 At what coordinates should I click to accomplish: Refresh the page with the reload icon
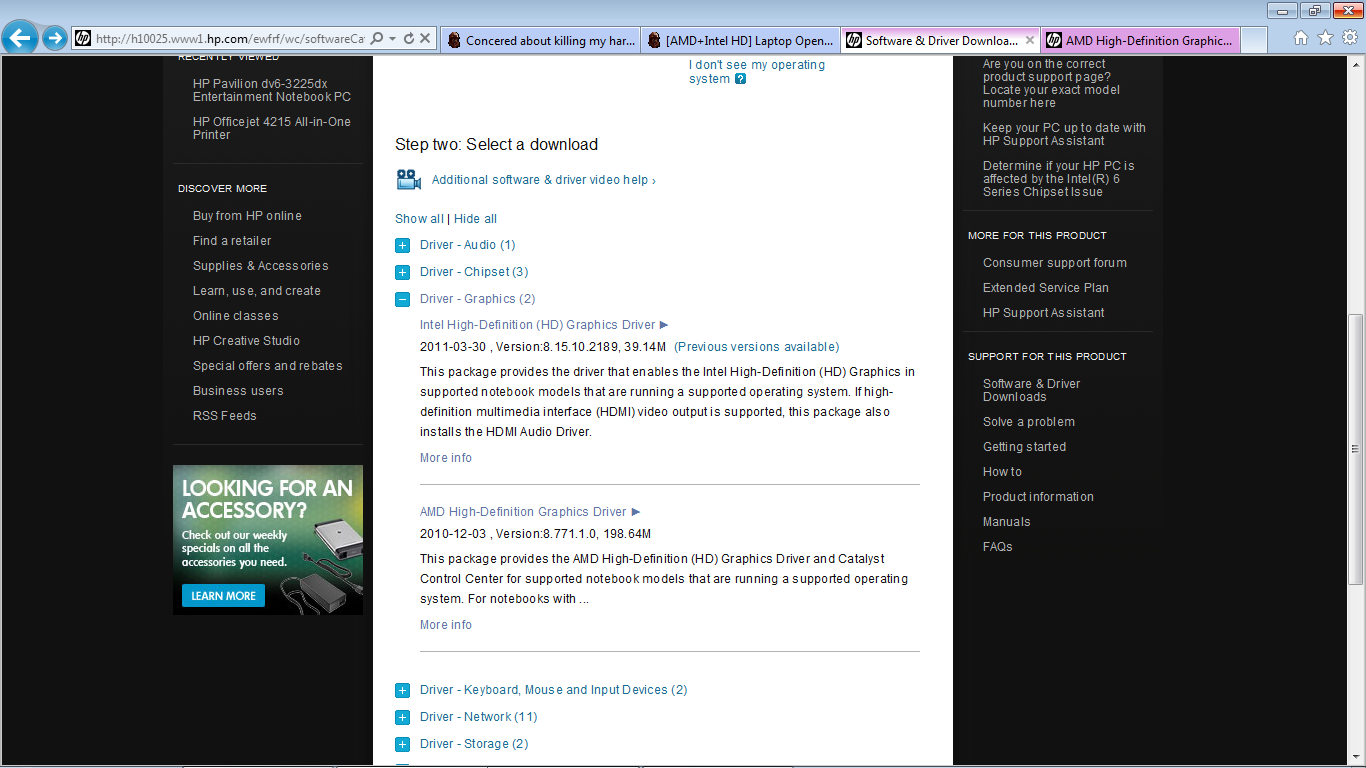click(409, 39)
